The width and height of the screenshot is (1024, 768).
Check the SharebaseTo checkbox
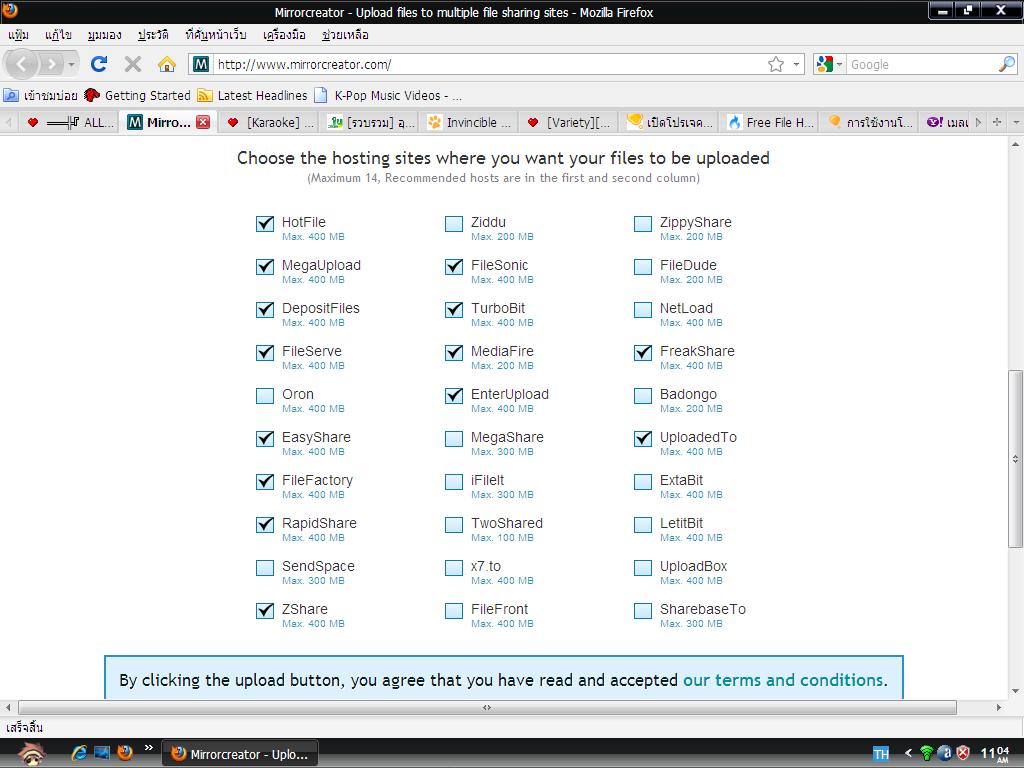pyautogui.click(x=643, y=611)
